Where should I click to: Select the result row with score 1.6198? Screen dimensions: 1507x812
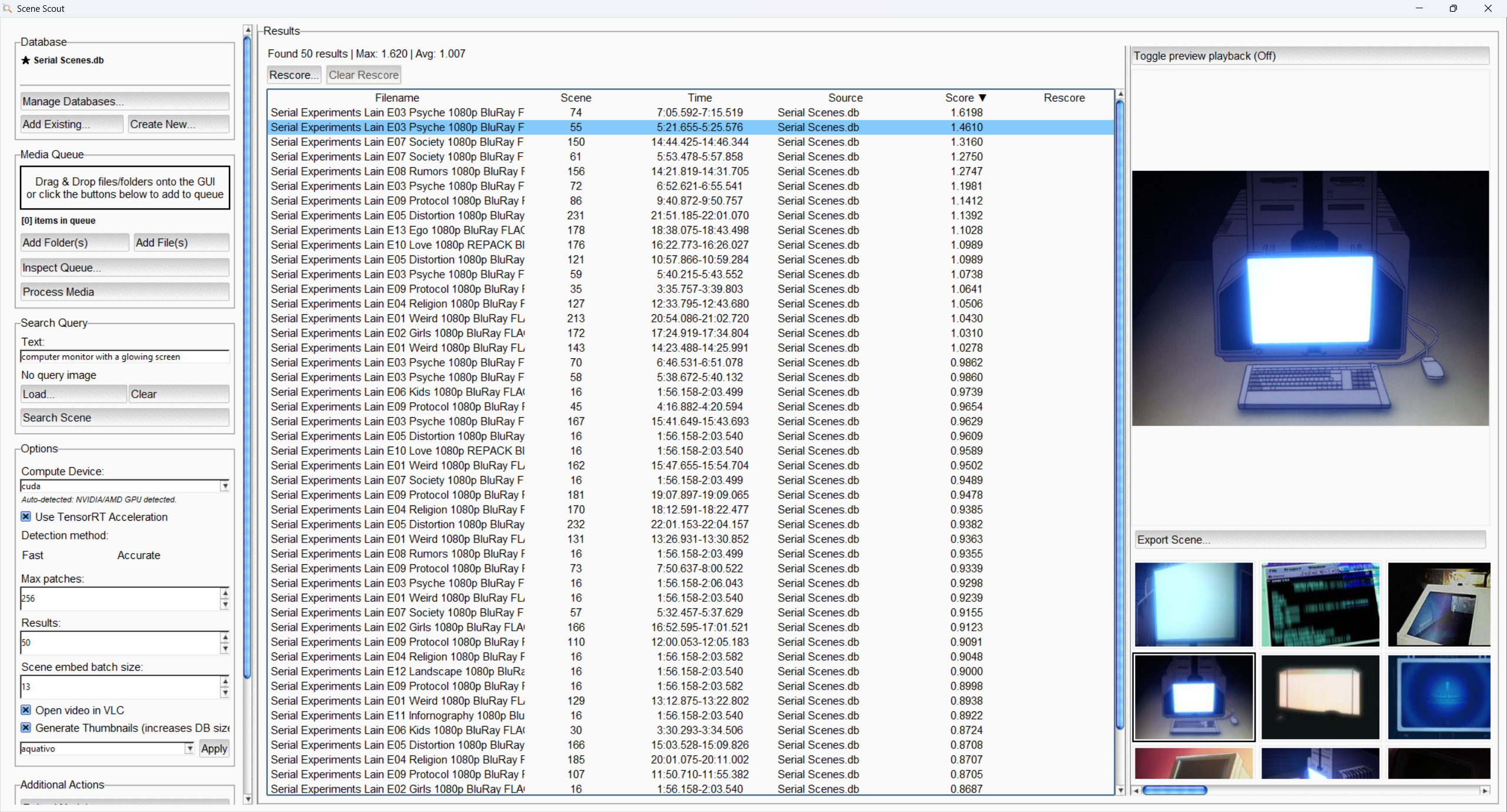(691, 112)
